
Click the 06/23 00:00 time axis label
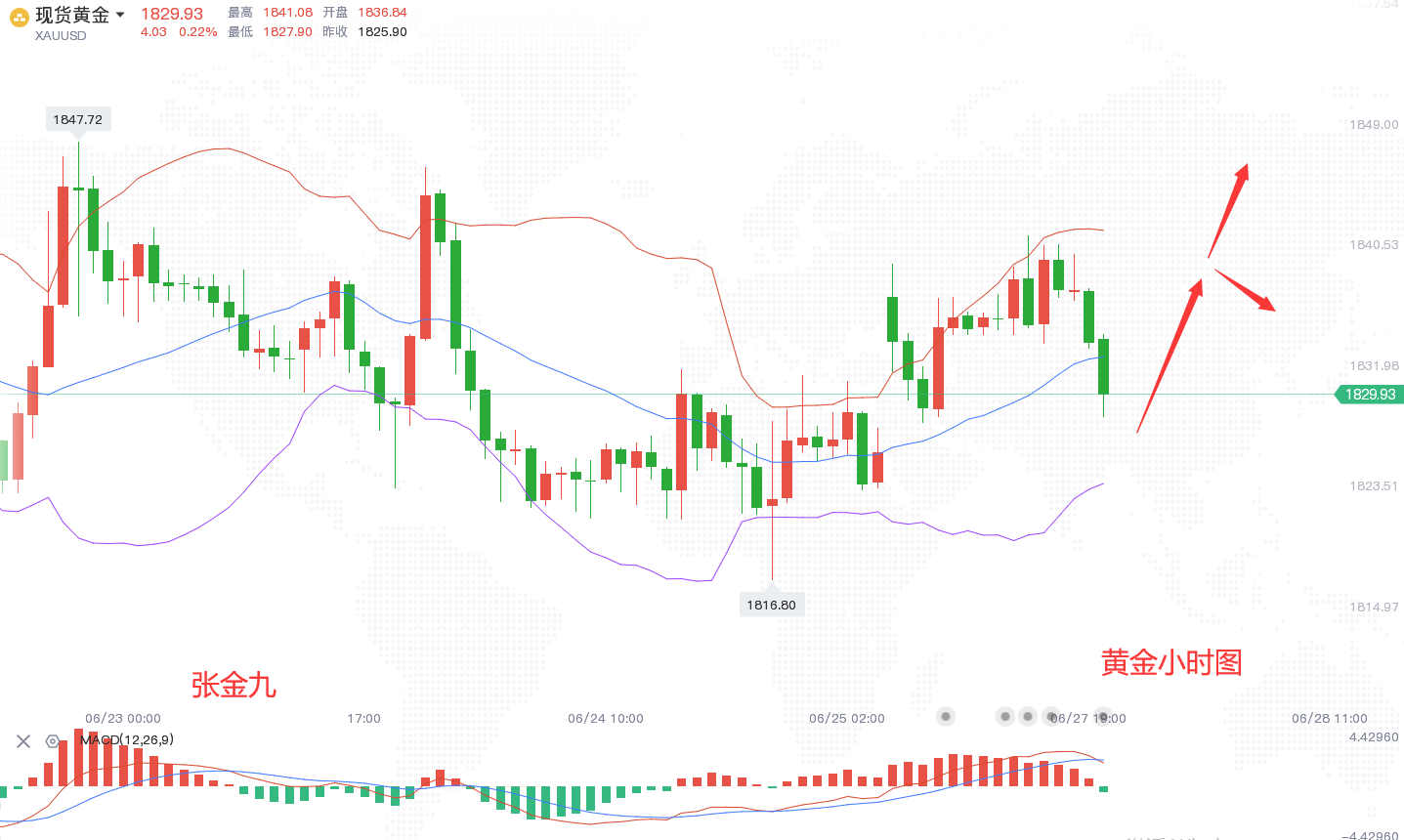123,719
